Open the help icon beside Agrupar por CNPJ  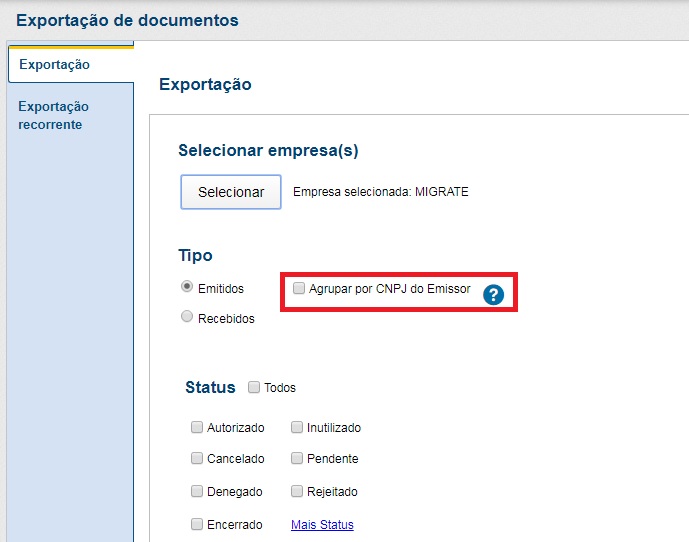492,294
